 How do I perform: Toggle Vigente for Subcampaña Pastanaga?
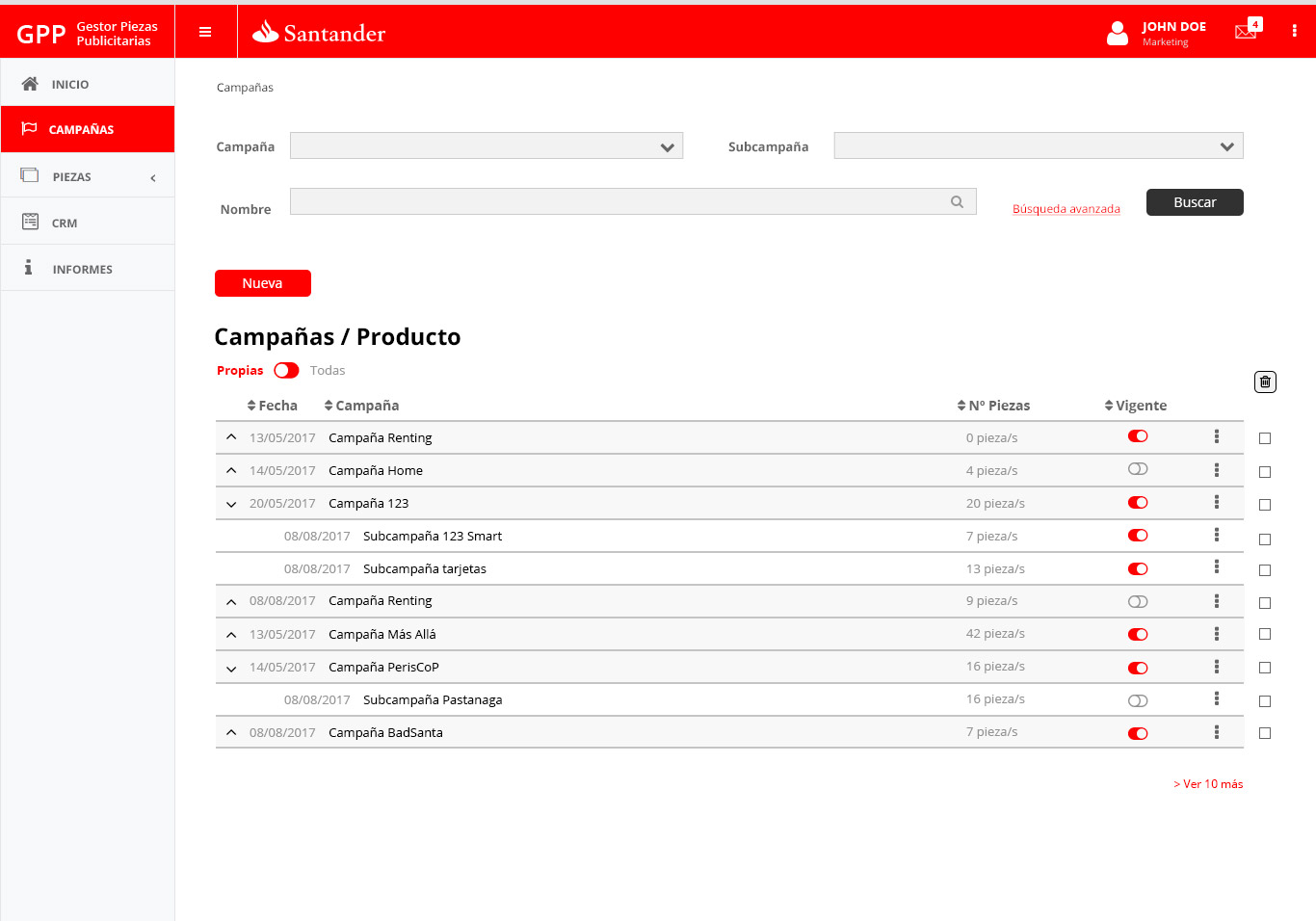tap(1138, 701)
